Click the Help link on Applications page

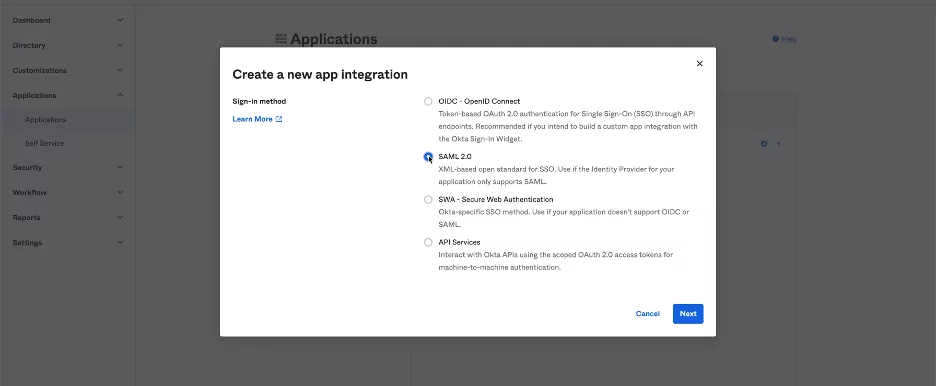(x=789, y=39)
